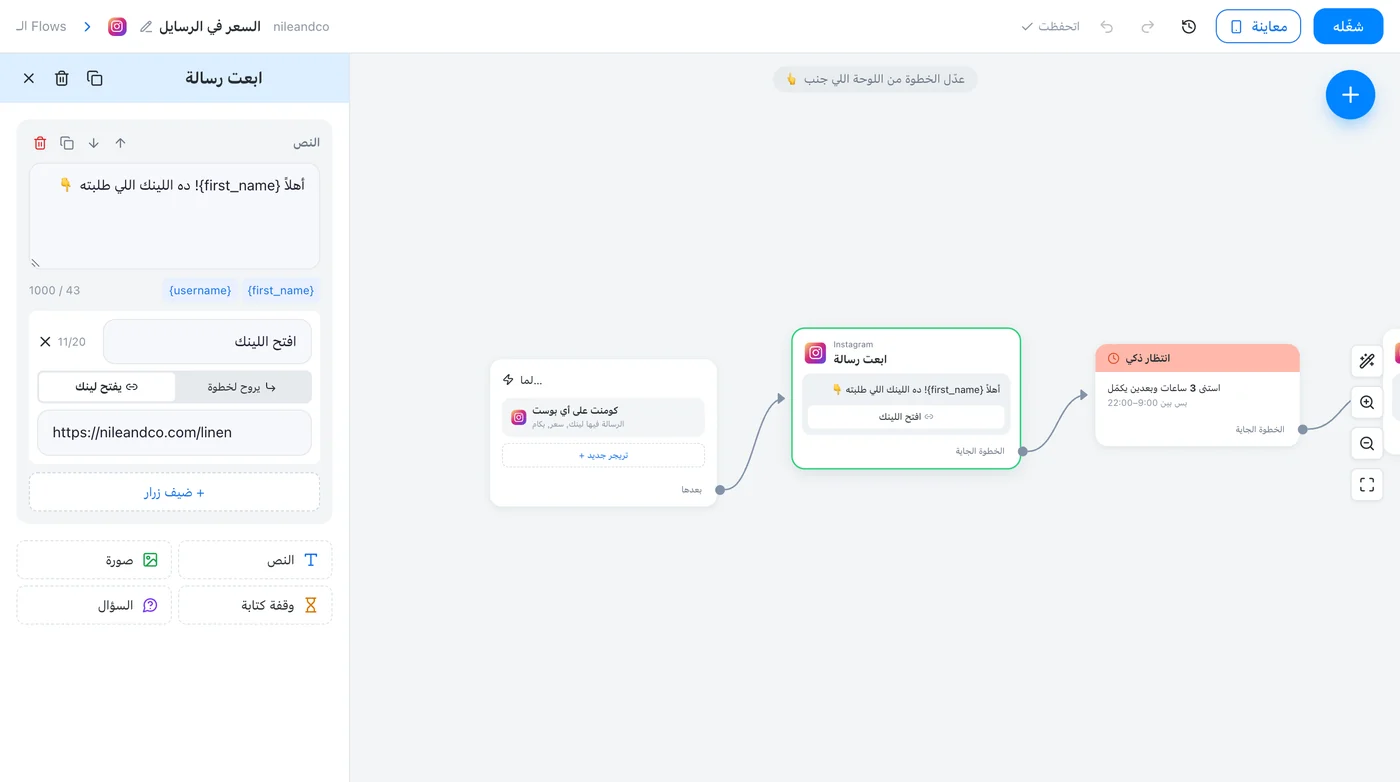Select the يروح لخطوة option
Image resolution: width=1400 pixels, height=782 pixels.
pyautogui.click(x=242, y=387)
